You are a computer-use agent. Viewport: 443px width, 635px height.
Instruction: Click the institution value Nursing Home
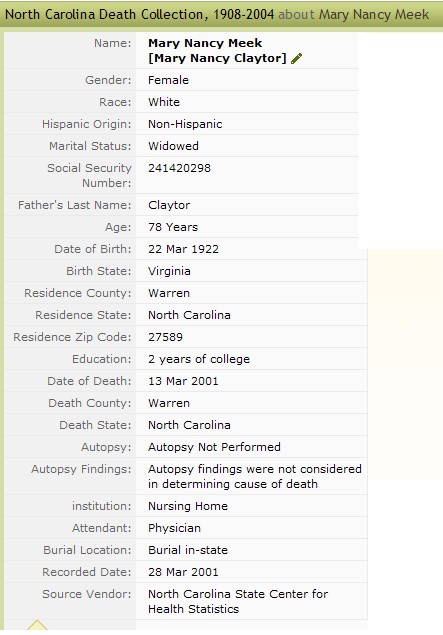coord(188,506)
